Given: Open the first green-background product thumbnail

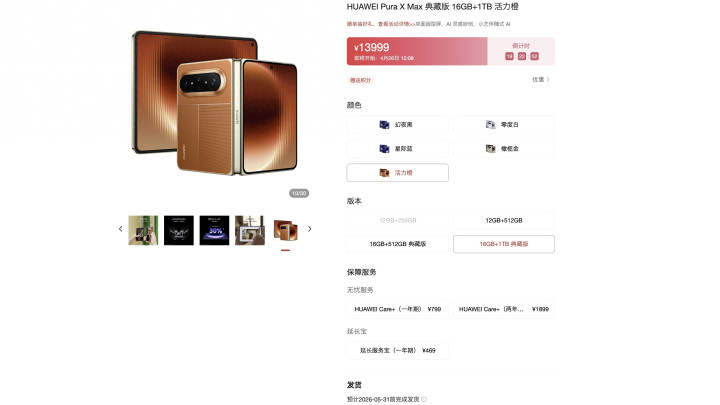Looking at the screenshot, I should click(x=143, y=230).
